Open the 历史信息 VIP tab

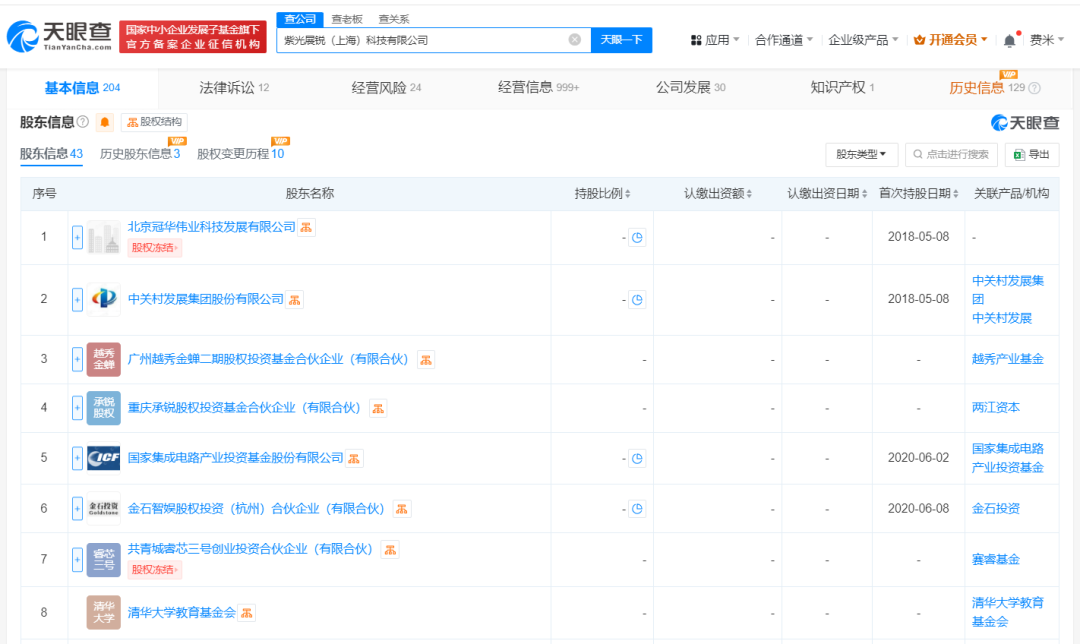pos(986,87)
